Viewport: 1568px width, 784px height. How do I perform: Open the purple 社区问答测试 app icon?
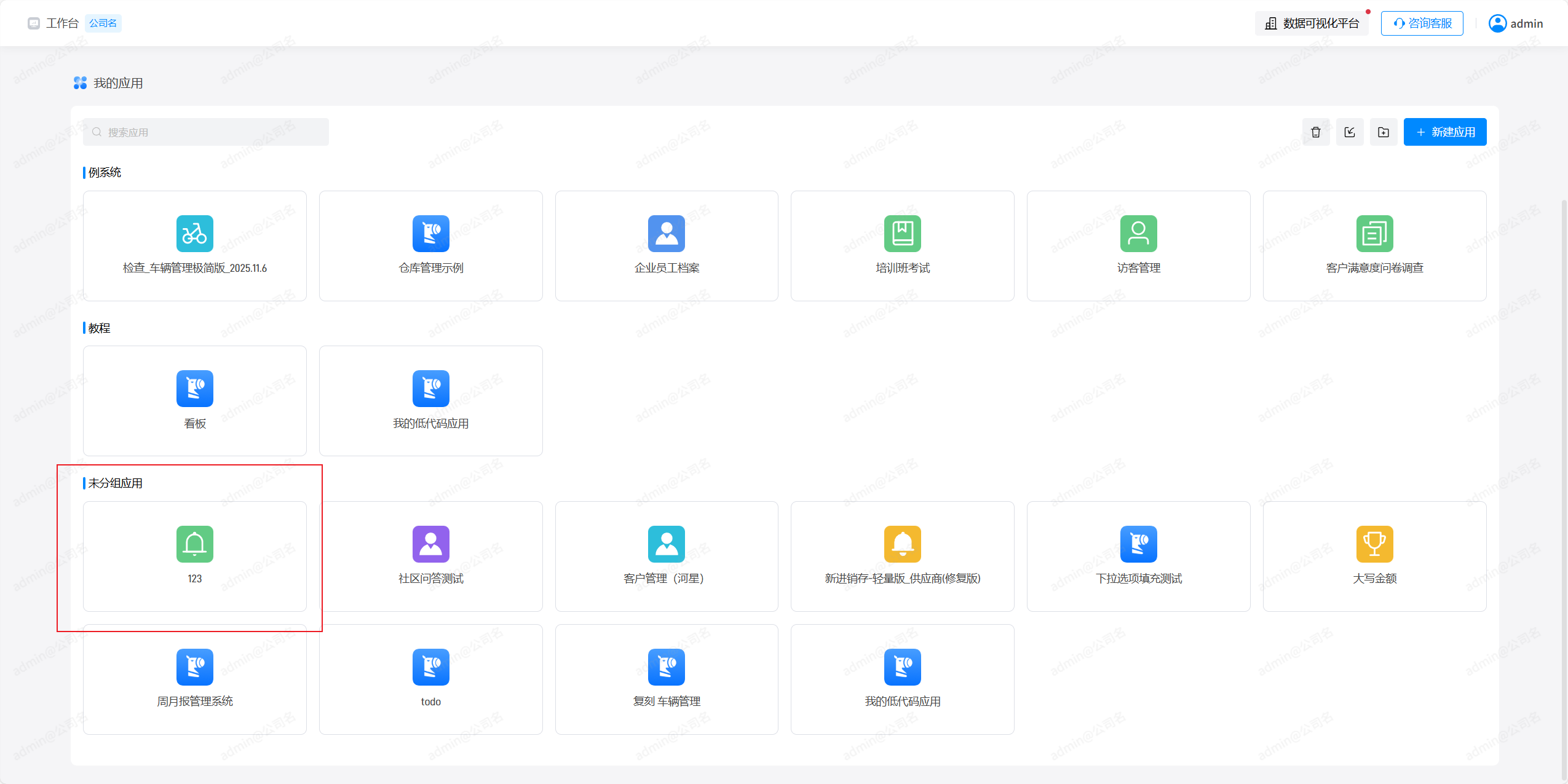pyautogui.click(x=430, y=544)
